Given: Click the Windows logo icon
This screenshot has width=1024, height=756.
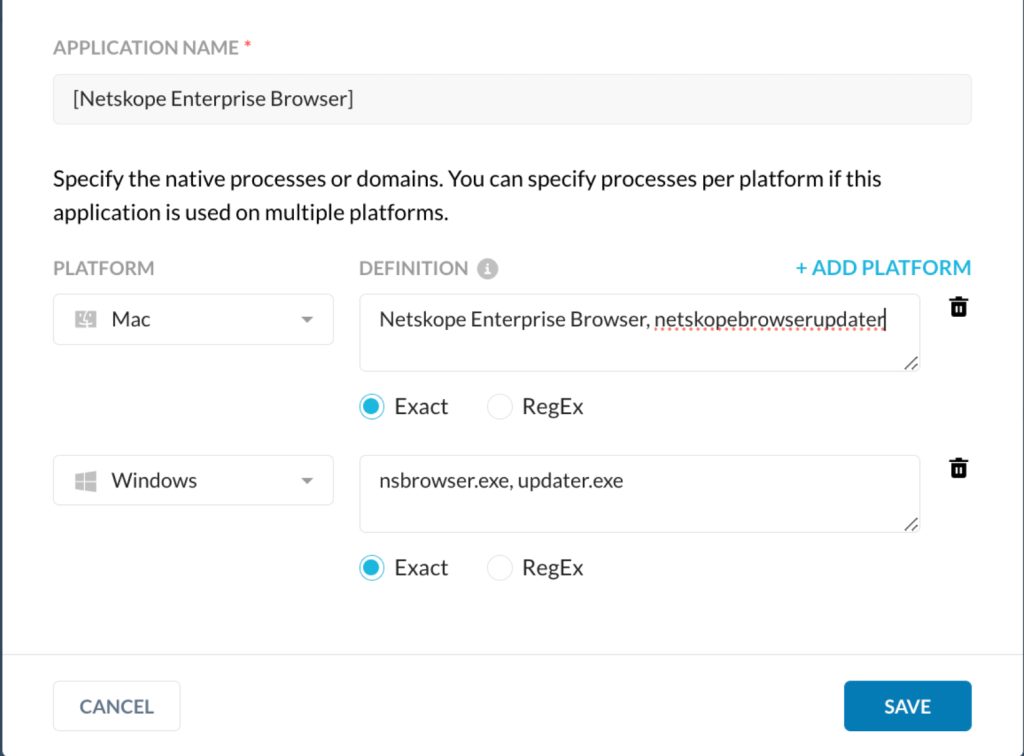Looking at the screenshot, I should (x=86, y=481).
